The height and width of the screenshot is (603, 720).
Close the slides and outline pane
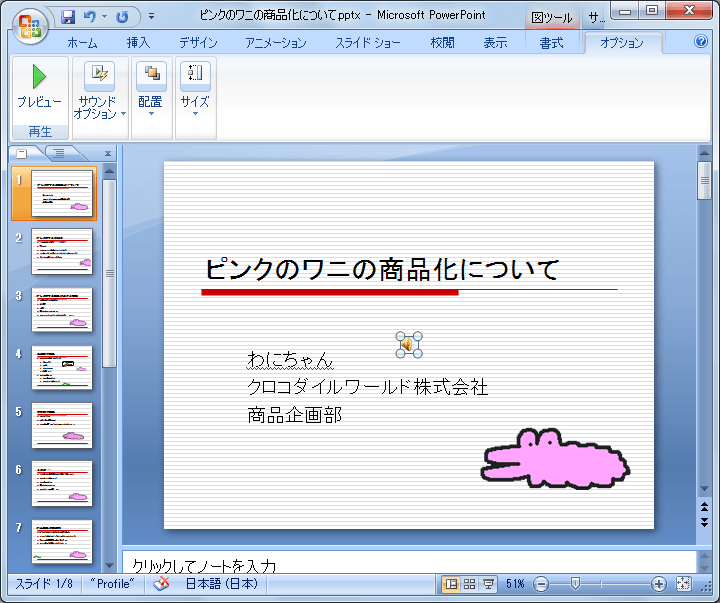pyautogui.click(x=108, y=154)
